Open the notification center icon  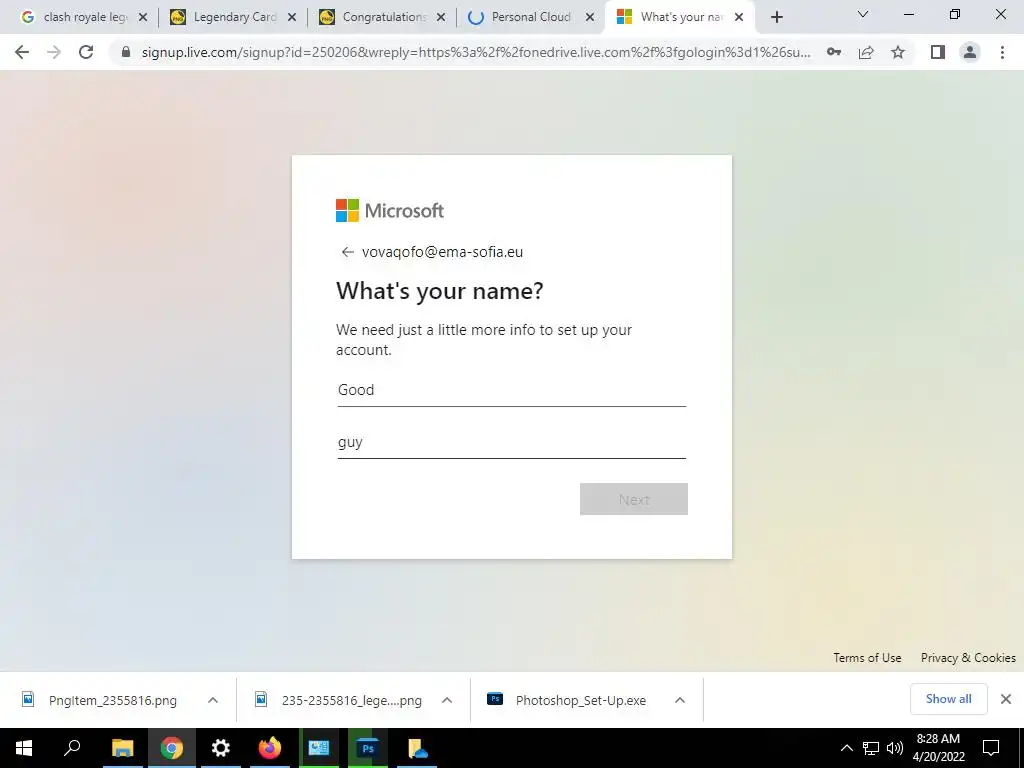coord(991,748)
